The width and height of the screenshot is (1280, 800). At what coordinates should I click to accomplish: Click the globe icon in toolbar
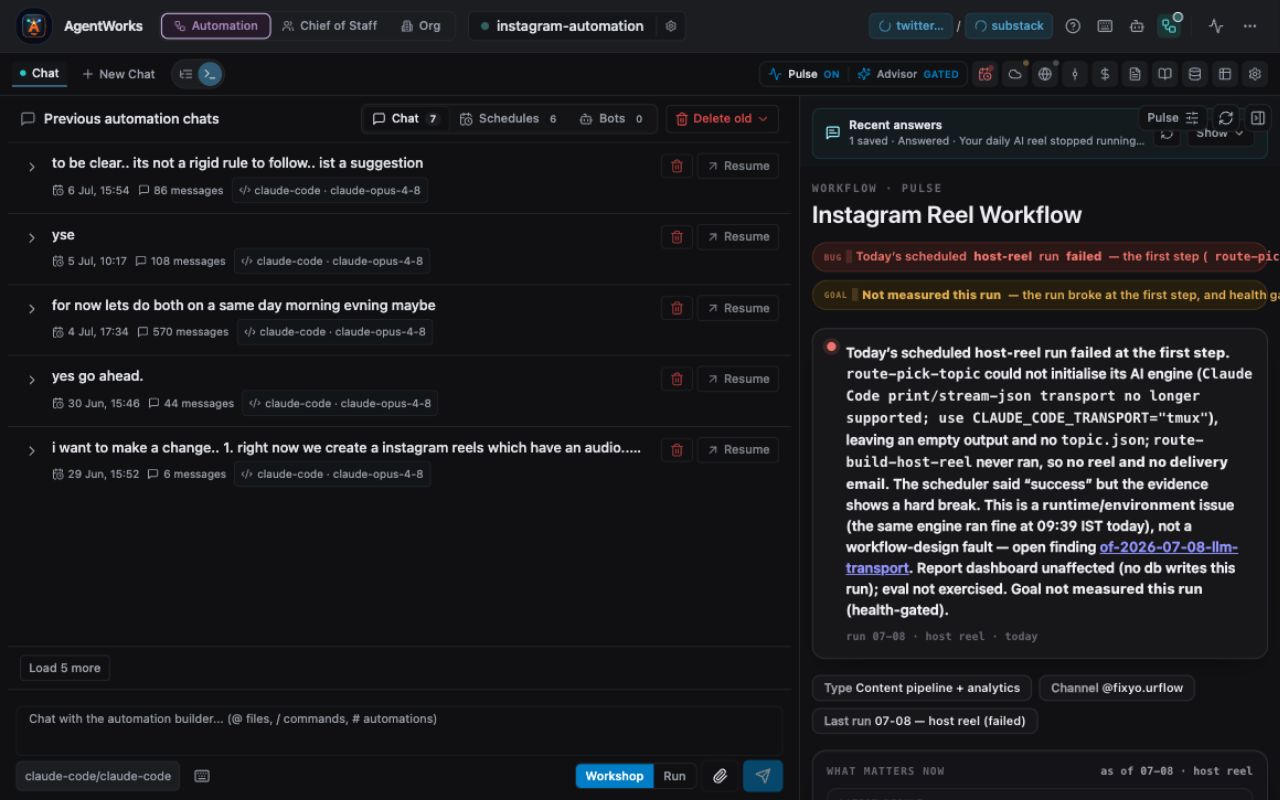click(1045, 74)
